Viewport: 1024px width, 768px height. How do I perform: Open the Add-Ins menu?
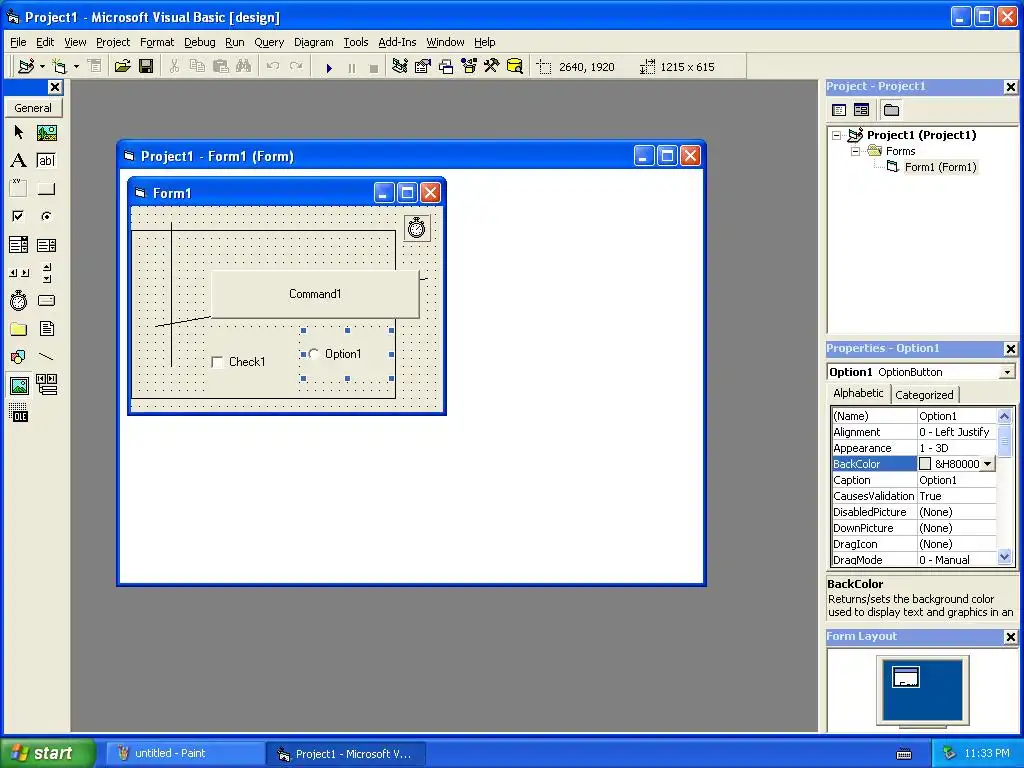coord(397,42)
